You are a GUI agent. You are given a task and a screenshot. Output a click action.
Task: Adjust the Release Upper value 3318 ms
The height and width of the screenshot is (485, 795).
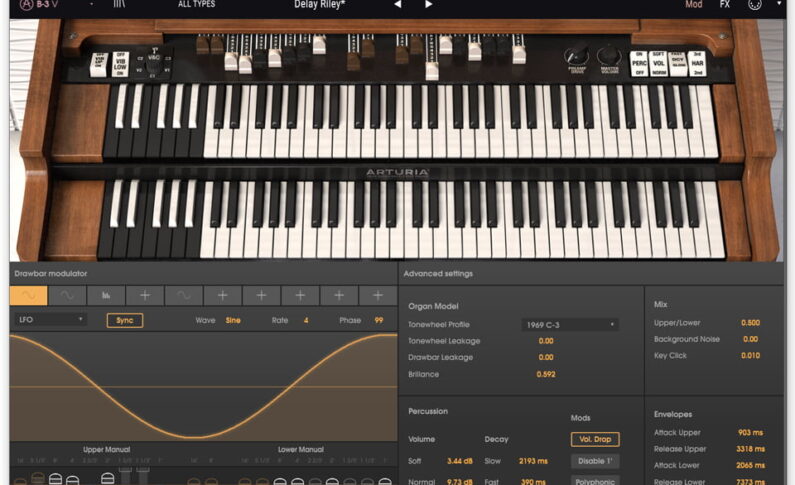750,449
